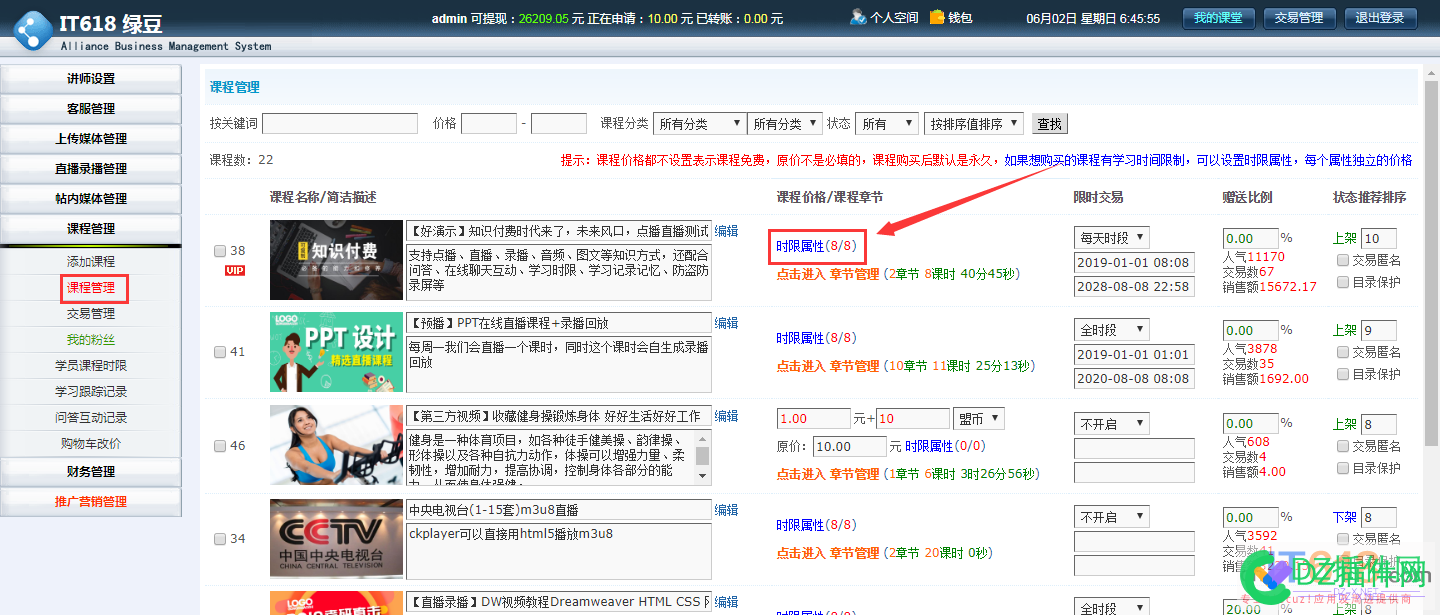Open 章节管理 link for course 41

point(828,366)
